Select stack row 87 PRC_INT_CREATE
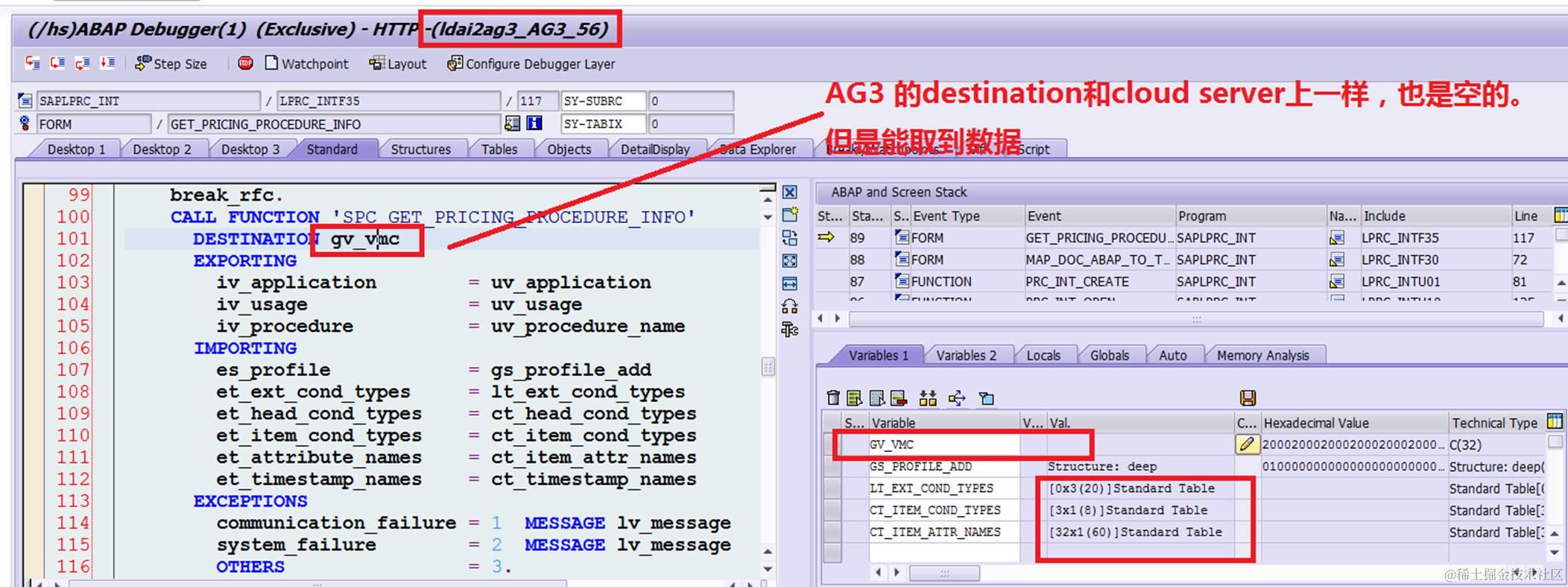 (x=1183, y=281)
